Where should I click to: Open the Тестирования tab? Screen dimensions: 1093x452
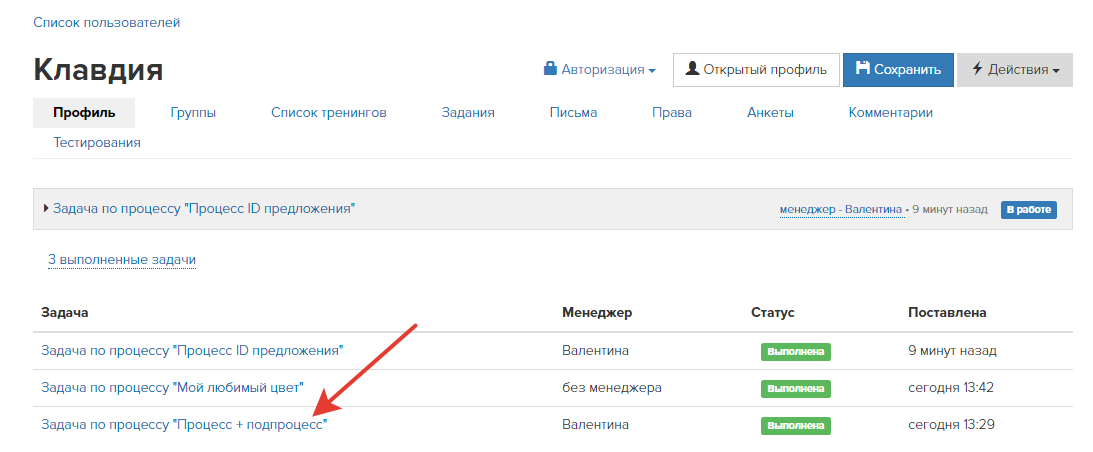97,143
